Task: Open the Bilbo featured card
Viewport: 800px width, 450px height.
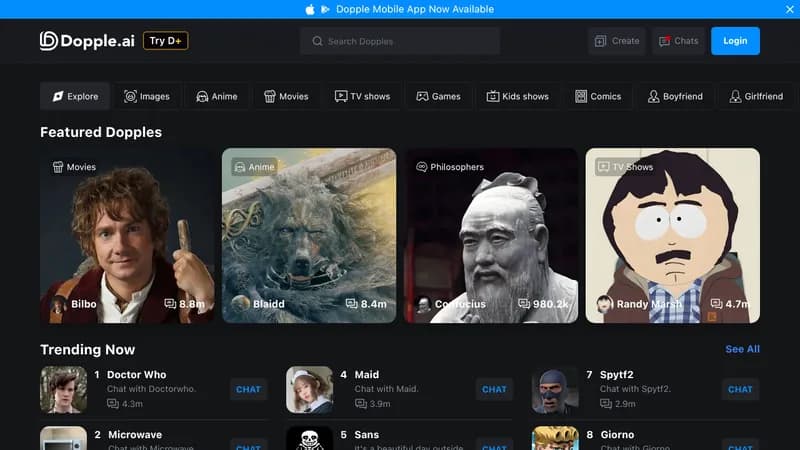Action: [127, 236]
